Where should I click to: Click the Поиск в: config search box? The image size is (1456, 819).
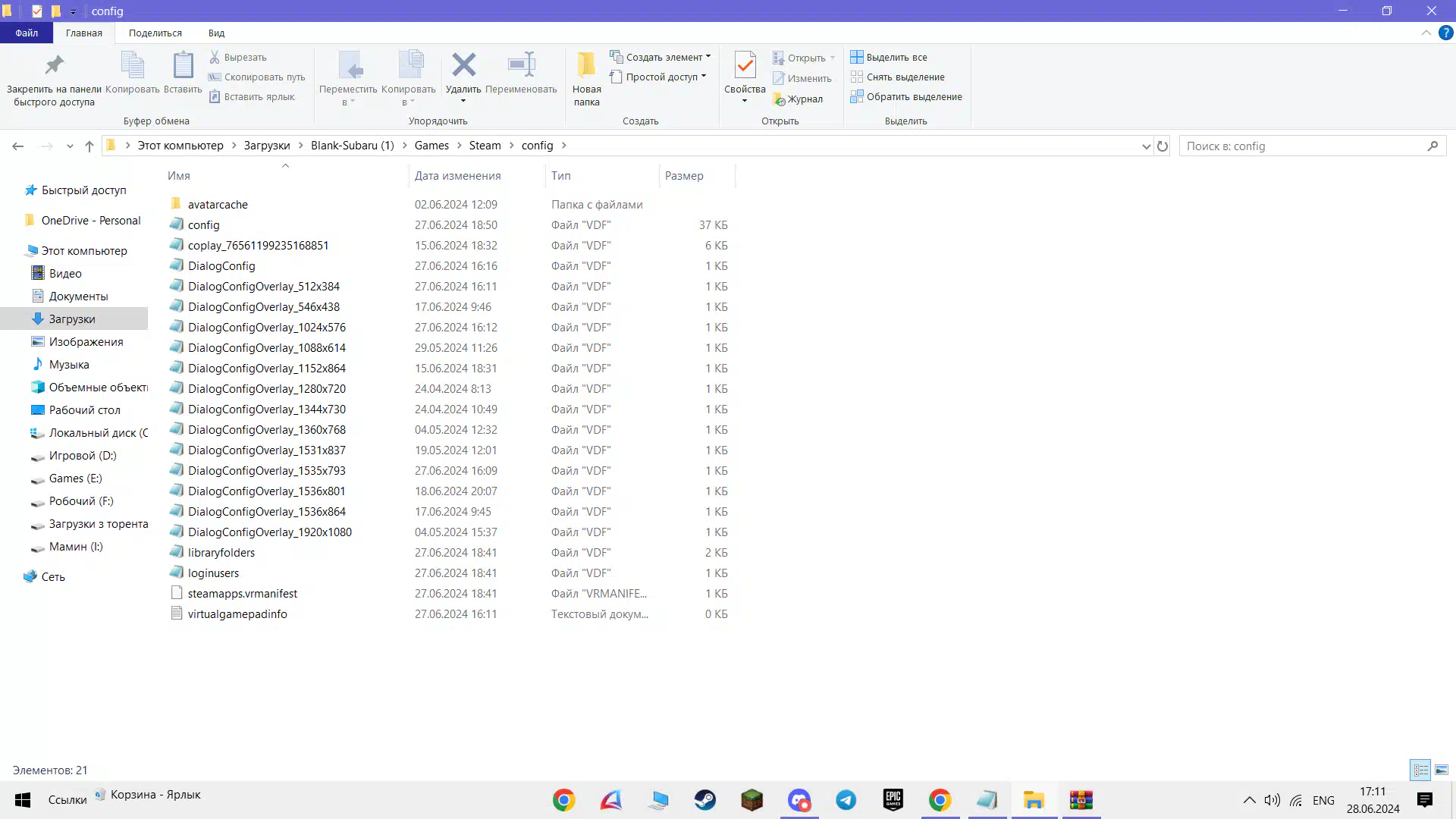click(1312, 146)
